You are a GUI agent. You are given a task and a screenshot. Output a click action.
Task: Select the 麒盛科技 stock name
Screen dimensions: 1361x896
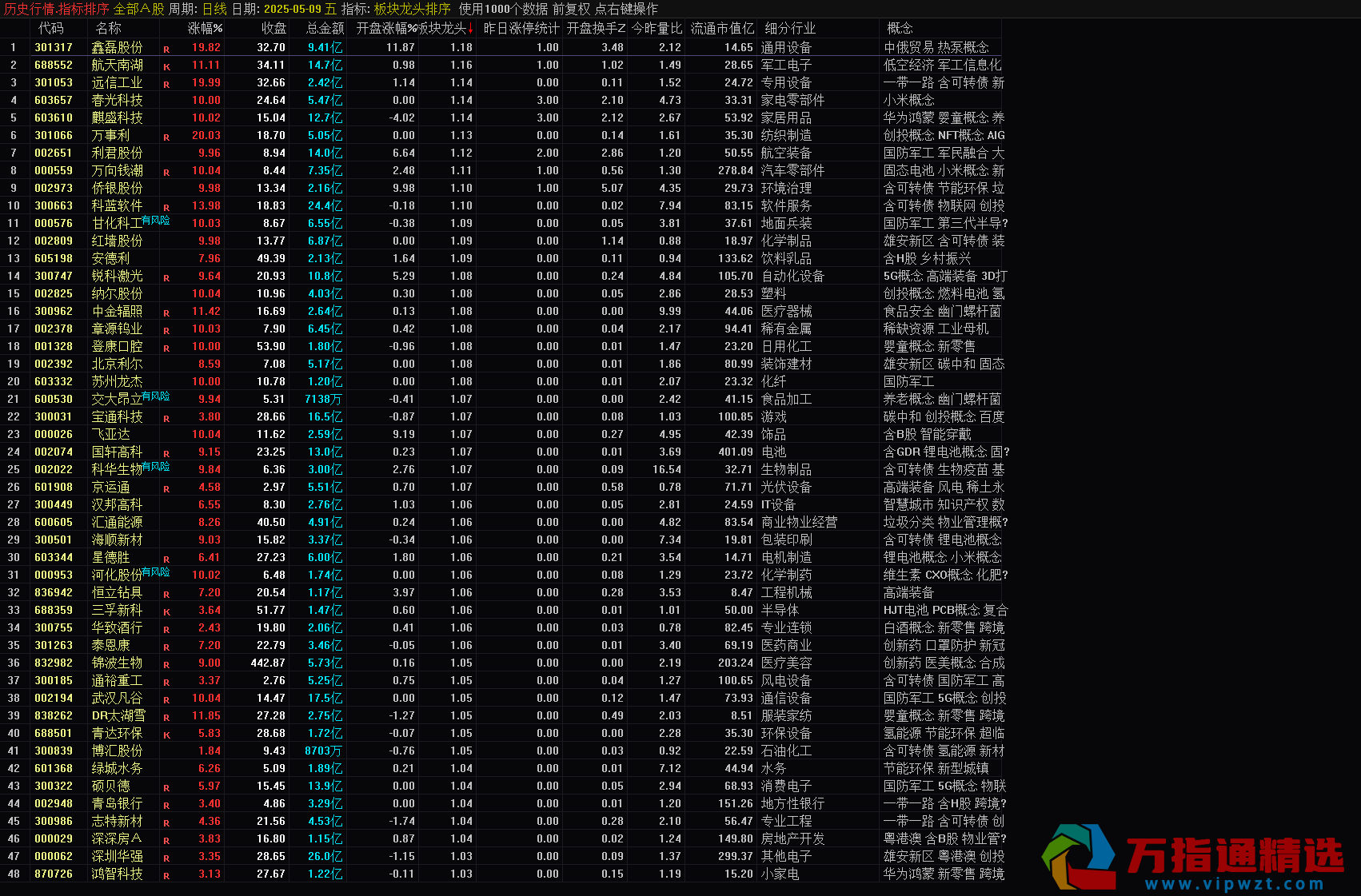pyautogui.click(x=117, y=117)
